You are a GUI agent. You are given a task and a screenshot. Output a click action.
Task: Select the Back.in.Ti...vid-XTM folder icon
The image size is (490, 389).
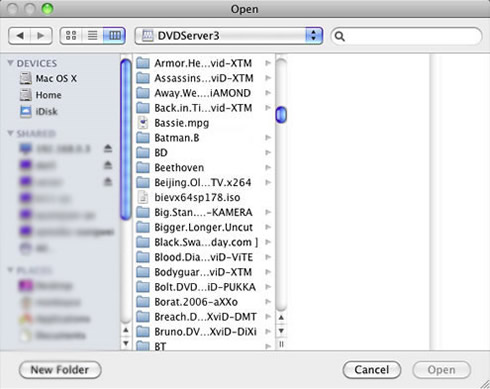143,108
